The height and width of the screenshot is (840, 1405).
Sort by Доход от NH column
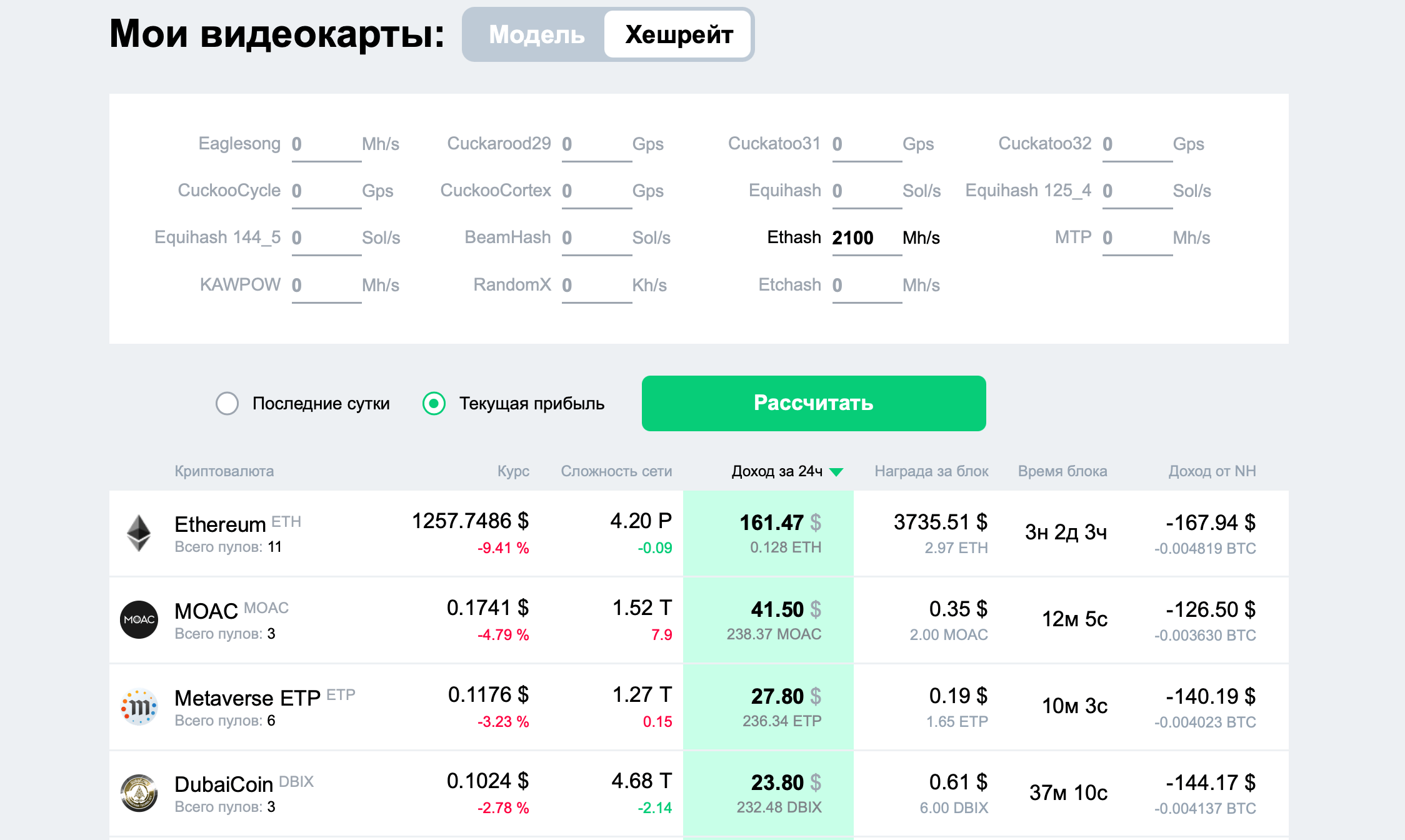point(1212,471)
